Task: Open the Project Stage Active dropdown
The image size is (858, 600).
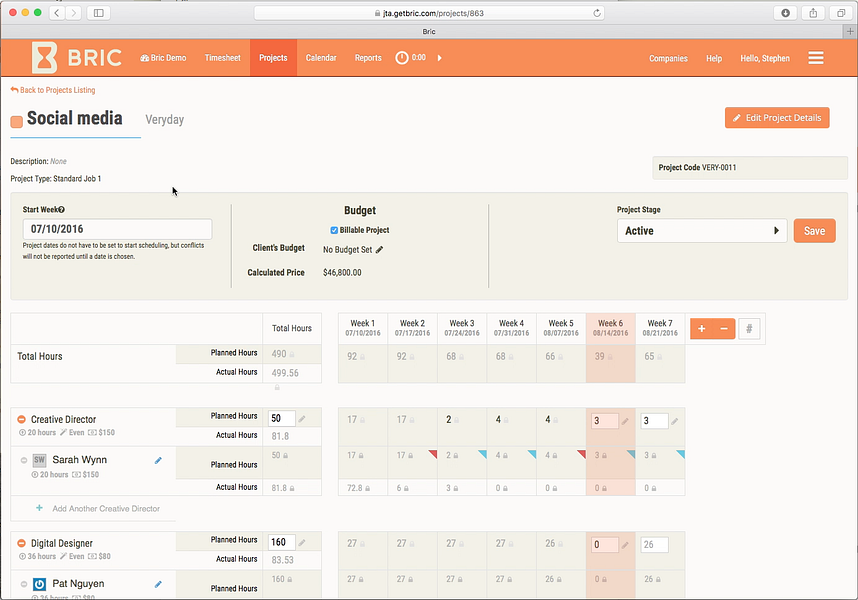Action: point(701,231)
